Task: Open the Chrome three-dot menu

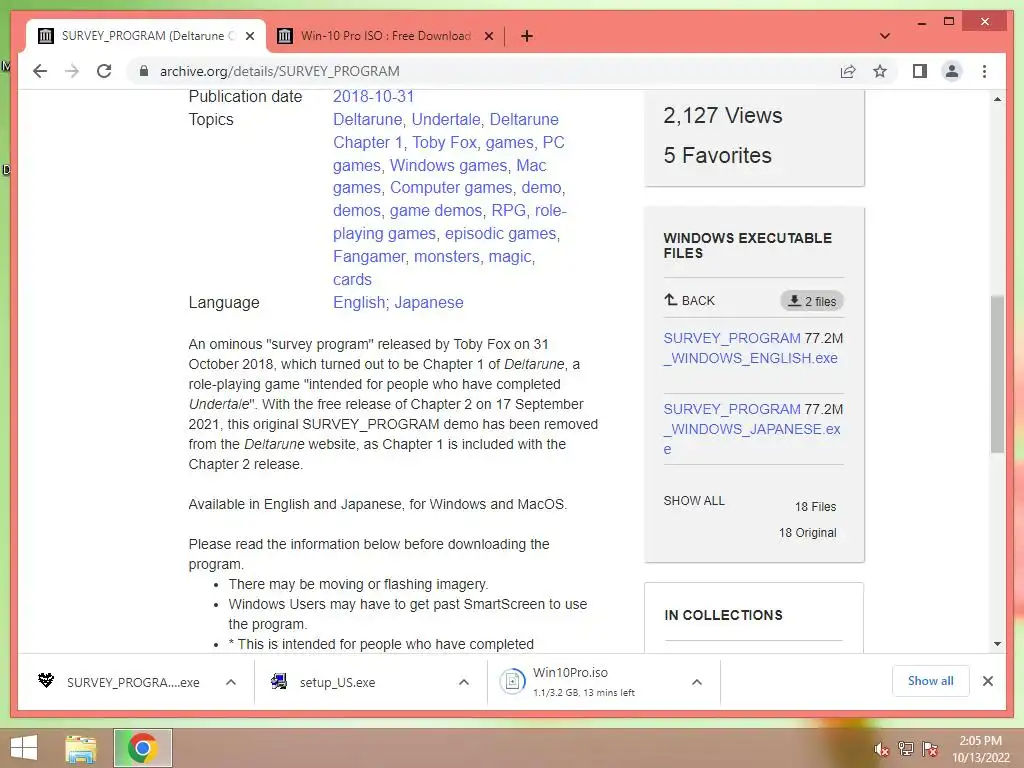Action: click(x=984, y=71)
